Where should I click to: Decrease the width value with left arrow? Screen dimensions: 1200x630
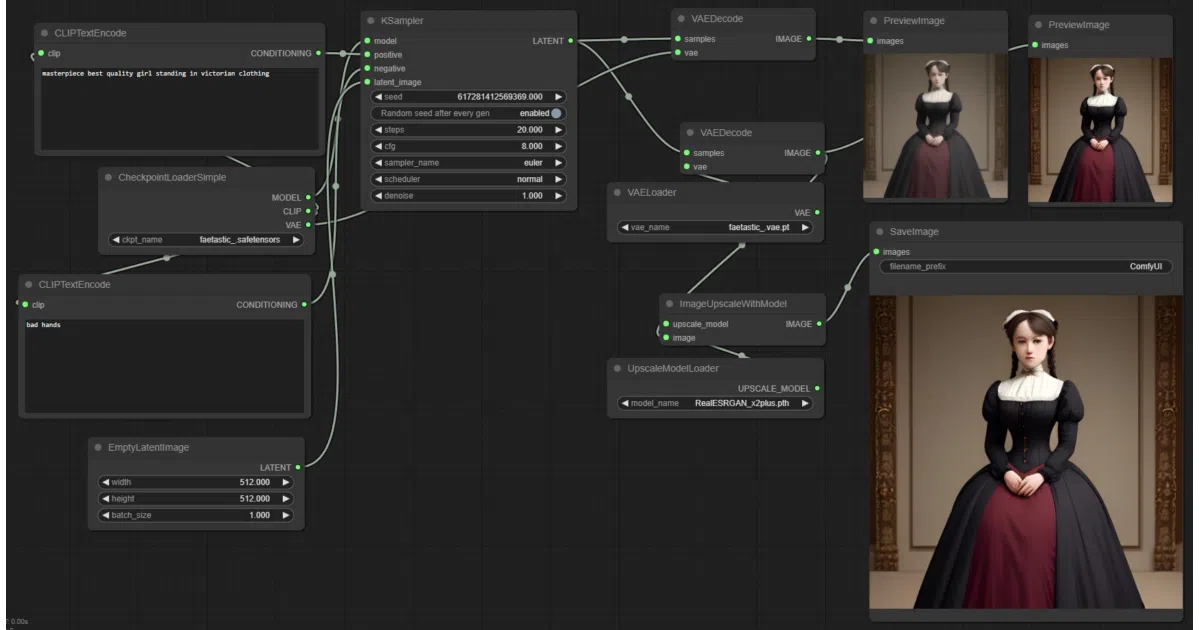[x=104, y=482]
